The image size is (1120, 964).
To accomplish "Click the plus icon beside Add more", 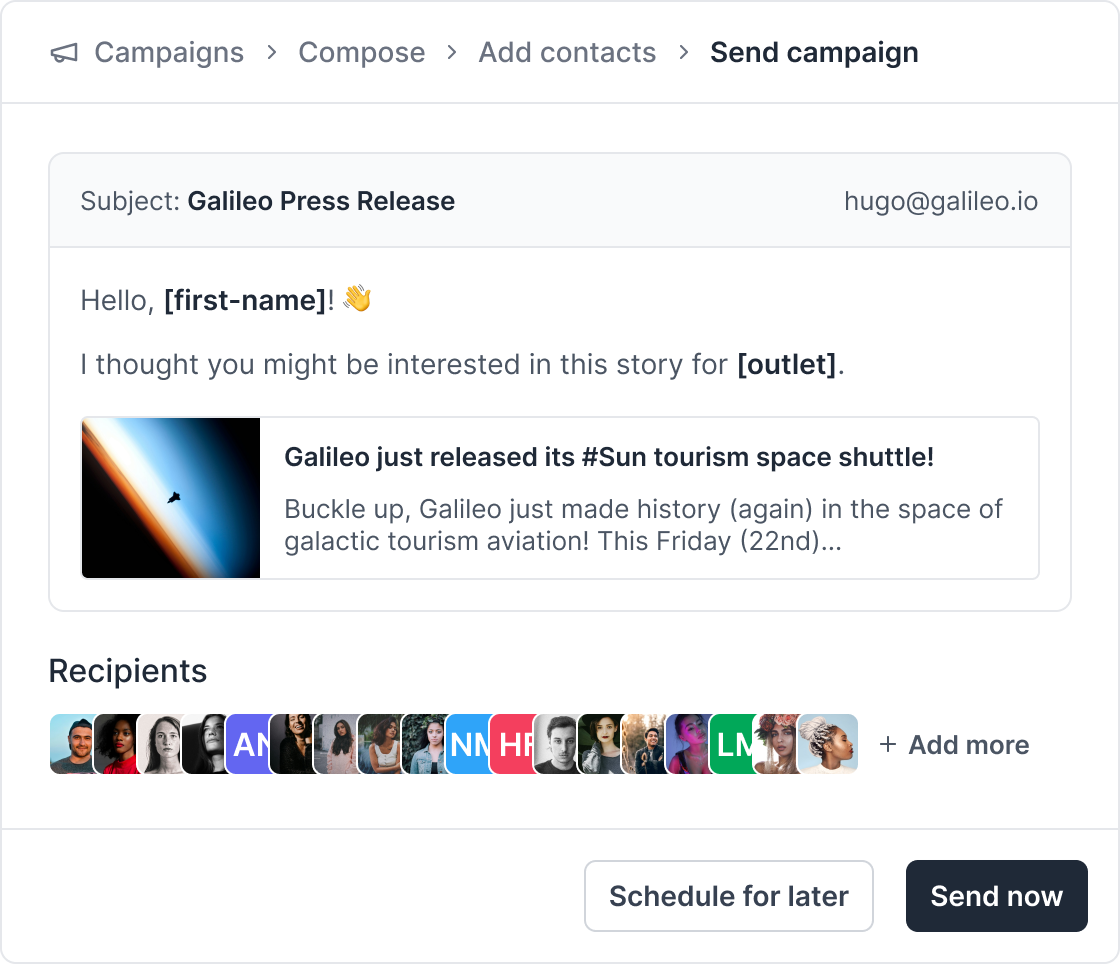I will coord(887,745).
